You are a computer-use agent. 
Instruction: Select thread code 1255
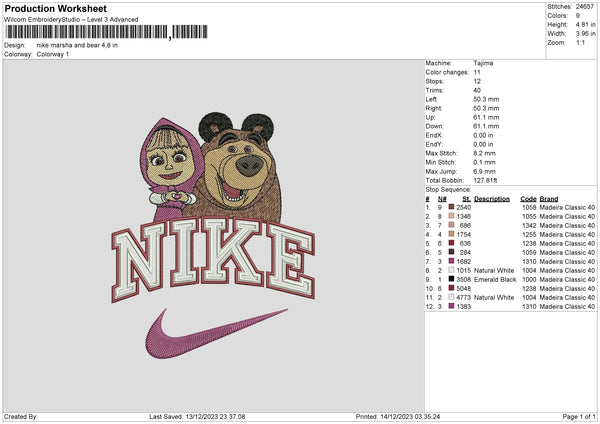point(529,234)
